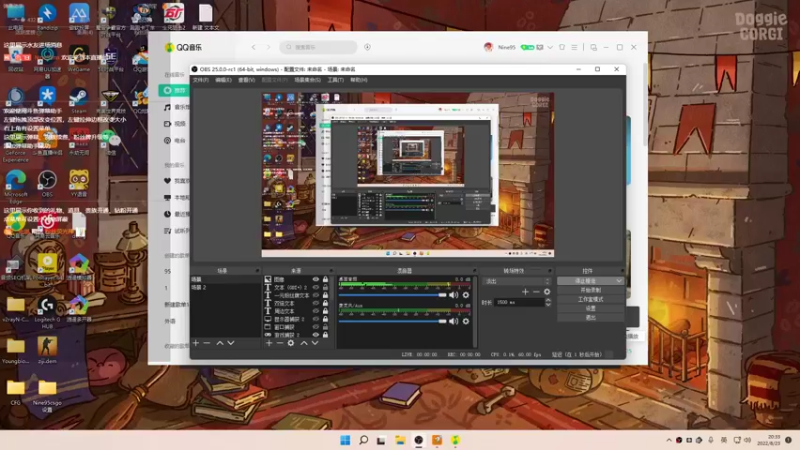Open QQ音乐 main menu hamburger icon
This screenshot has width=800, height=450.
574,47
